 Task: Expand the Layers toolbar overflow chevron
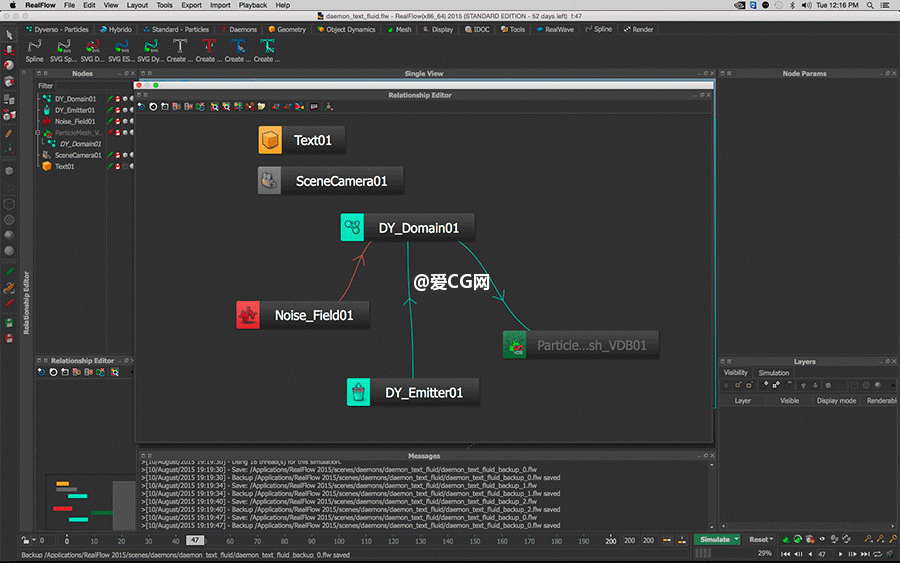(x=893, y=386)
